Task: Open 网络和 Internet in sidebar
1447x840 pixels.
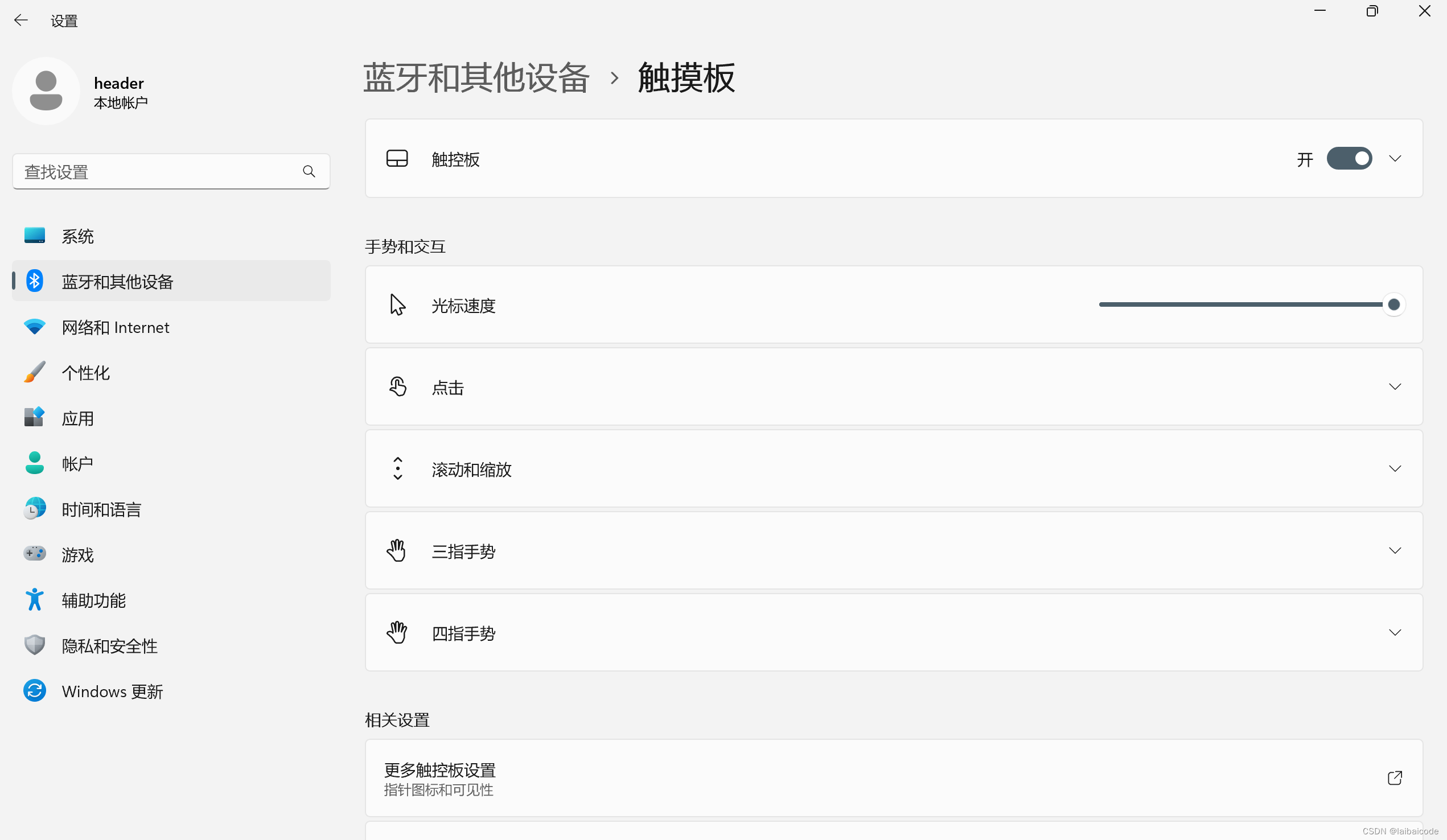Action: (x=115, y=327)
